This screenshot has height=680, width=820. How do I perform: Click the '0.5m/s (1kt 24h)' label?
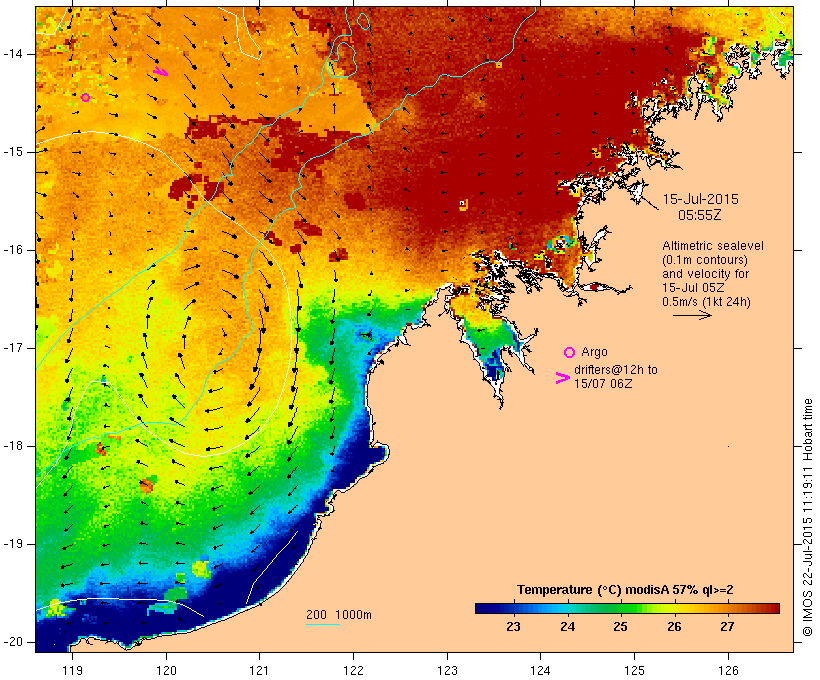click(x=706, y=302)
